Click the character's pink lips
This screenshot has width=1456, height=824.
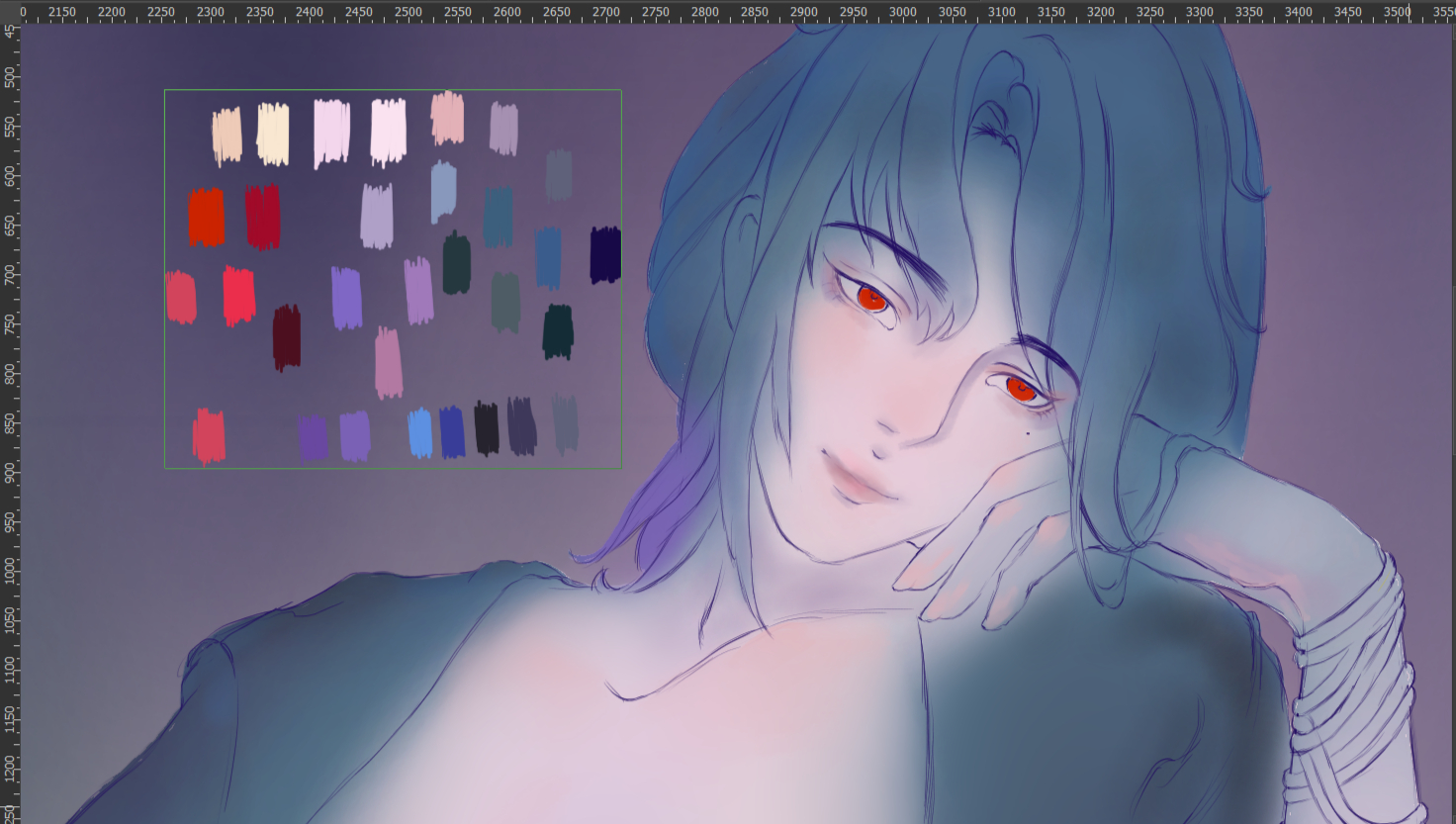pos(859,480)
